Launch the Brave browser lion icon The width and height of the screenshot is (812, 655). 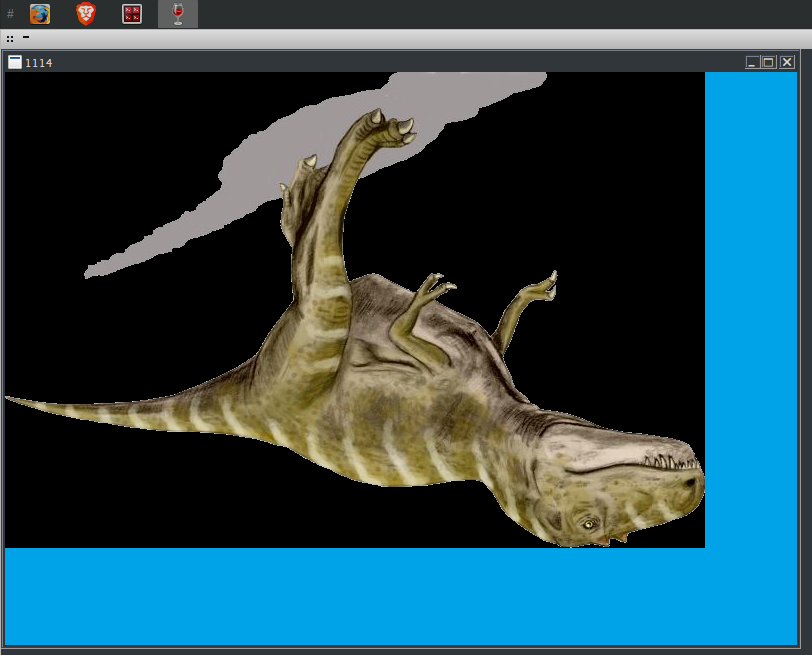pos(86,14)
